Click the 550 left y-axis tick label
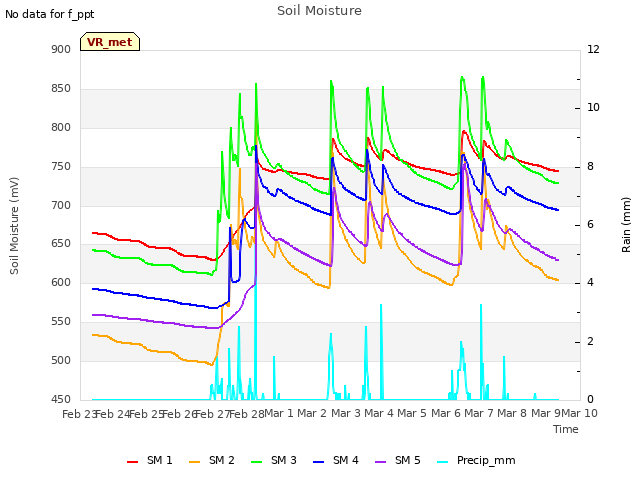Viewport: 640px width, 480px height. (61, 322)
